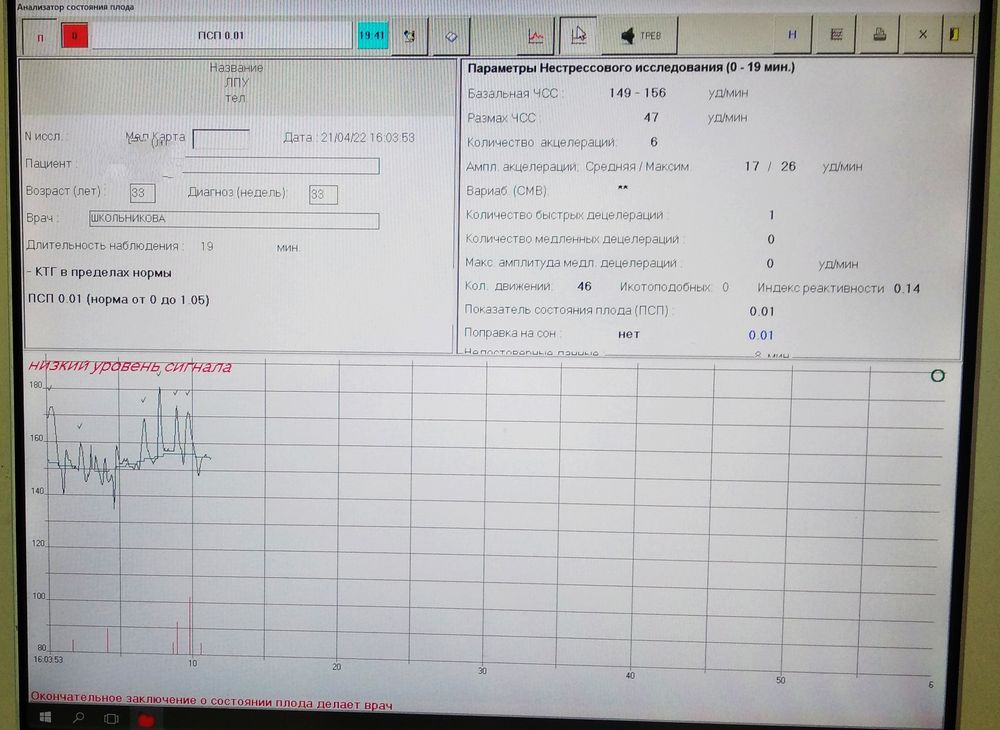Click the 'Пациент' name field
The width and height of the screenshot is (1000, 730).
point(281,166)
